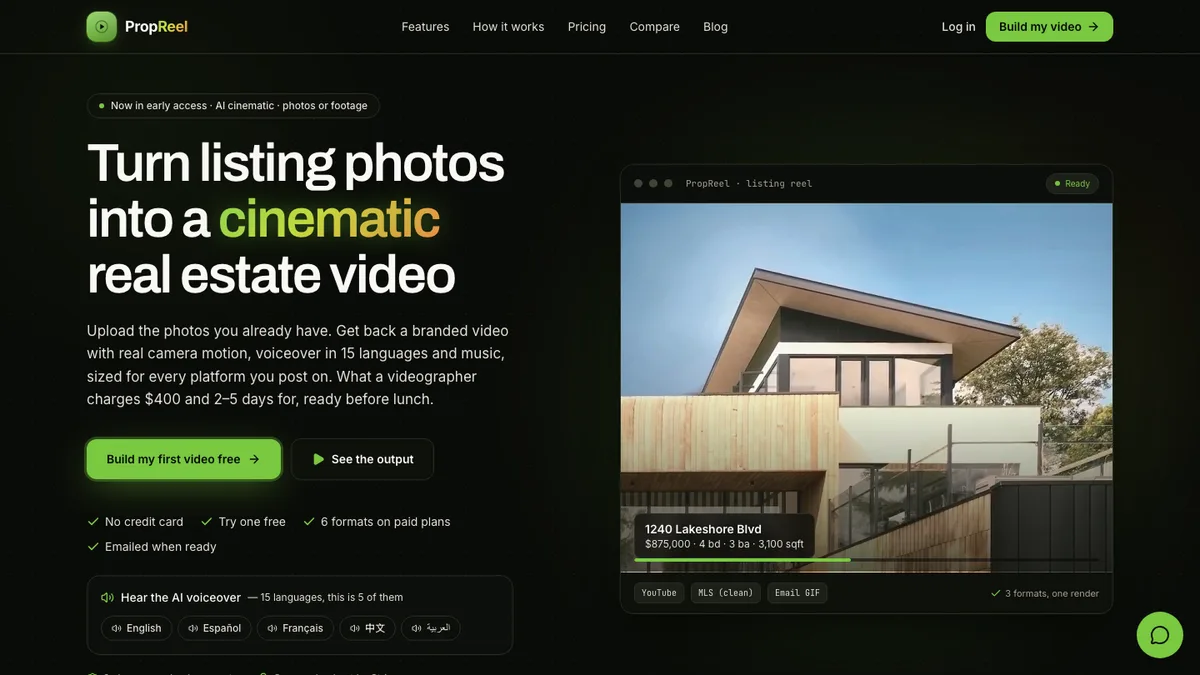Start with "Build my first video free"
The height and width of the screenshot is (675, 1200).
pos(184,459)
